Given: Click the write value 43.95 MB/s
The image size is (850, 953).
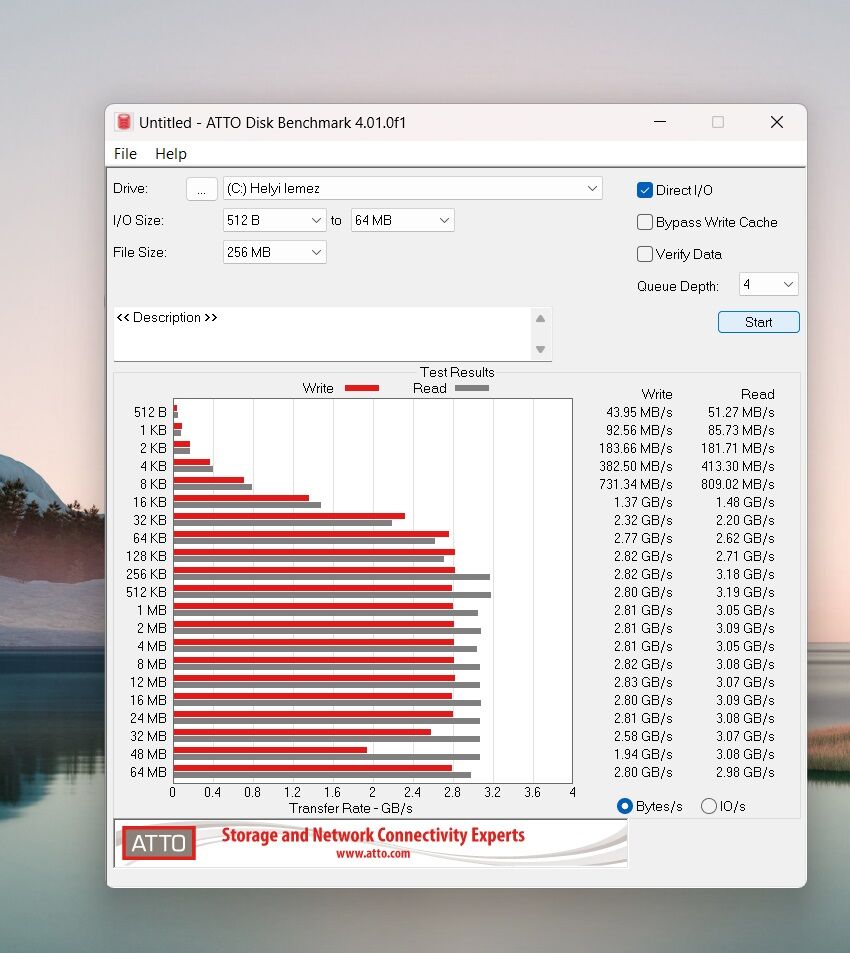Looking at the screenshot, I should (639, 412).
